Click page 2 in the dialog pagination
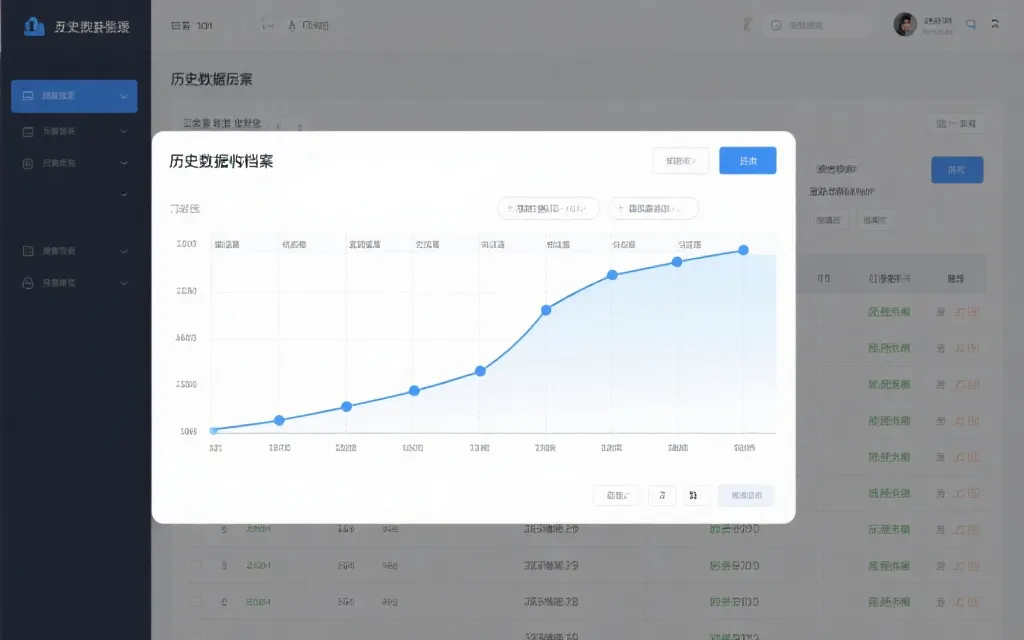The width and height of the screenshot is (1024, 640). [696, 495]
